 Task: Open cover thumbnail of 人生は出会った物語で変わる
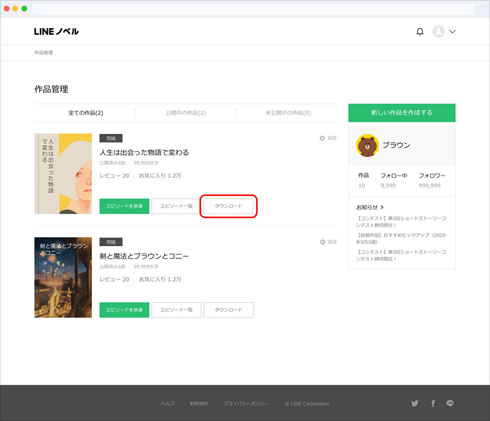pyautogui.click(x=63, y=174)
